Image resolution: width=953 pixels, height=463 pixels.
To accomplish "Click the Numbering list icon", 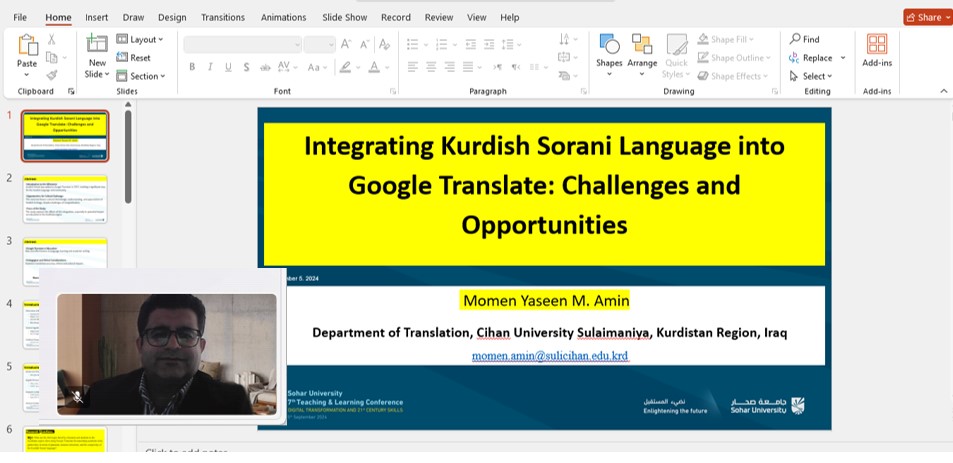I will pos(442,44).
